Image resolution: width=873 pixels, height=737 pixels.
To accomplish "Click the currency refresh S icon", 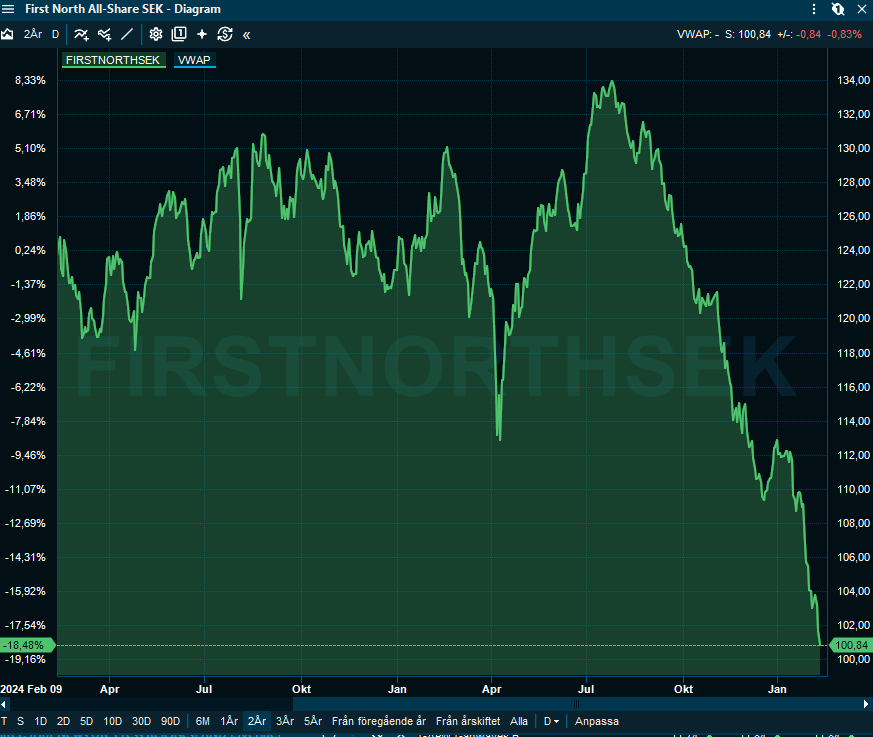I will click(x=225, y=35).
